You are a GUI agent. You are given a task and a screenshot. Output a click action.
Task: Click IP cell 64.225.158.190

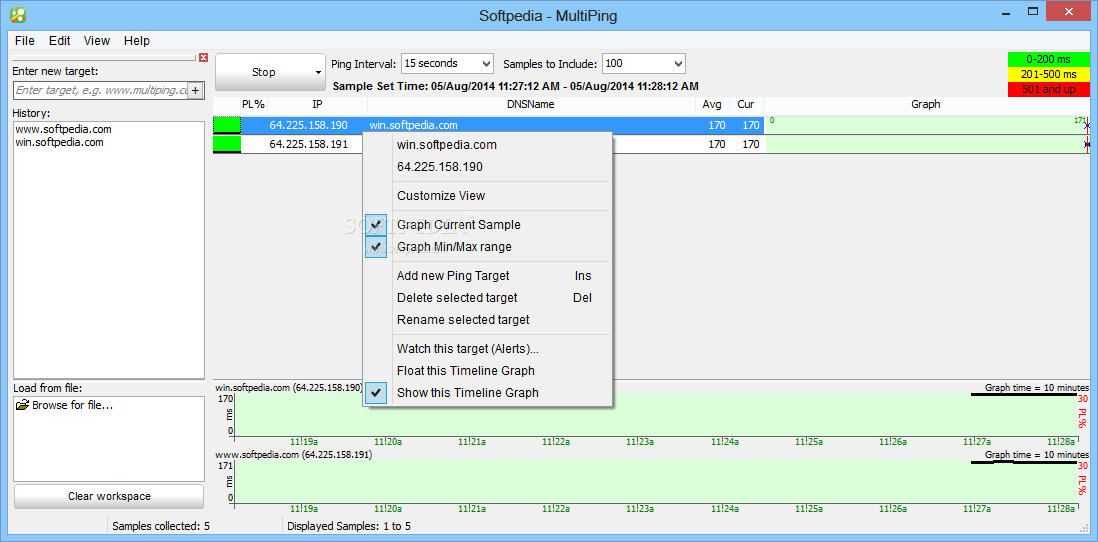point(308,126)
